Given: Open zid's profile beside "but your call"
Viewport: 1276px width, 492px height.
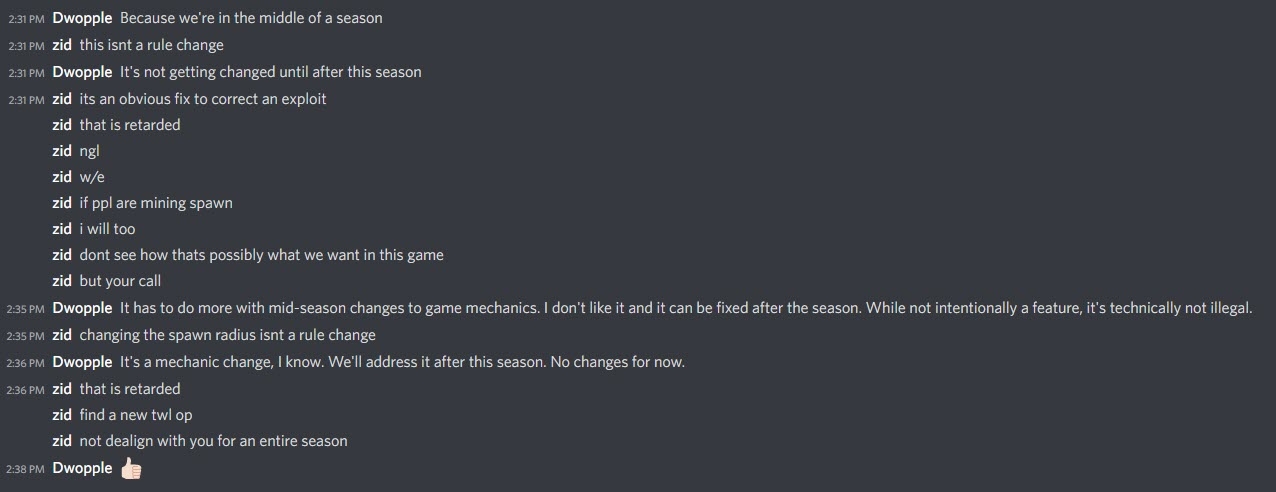Looking at the screenshot, I should [x=61, y=281].
